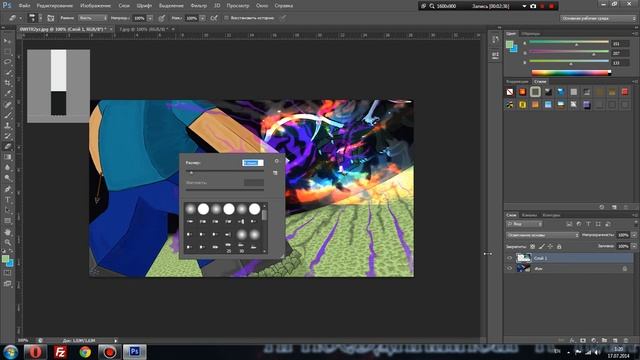Click the brush size input field
This screenshot has height=360, width=640.
click(253, 163)
